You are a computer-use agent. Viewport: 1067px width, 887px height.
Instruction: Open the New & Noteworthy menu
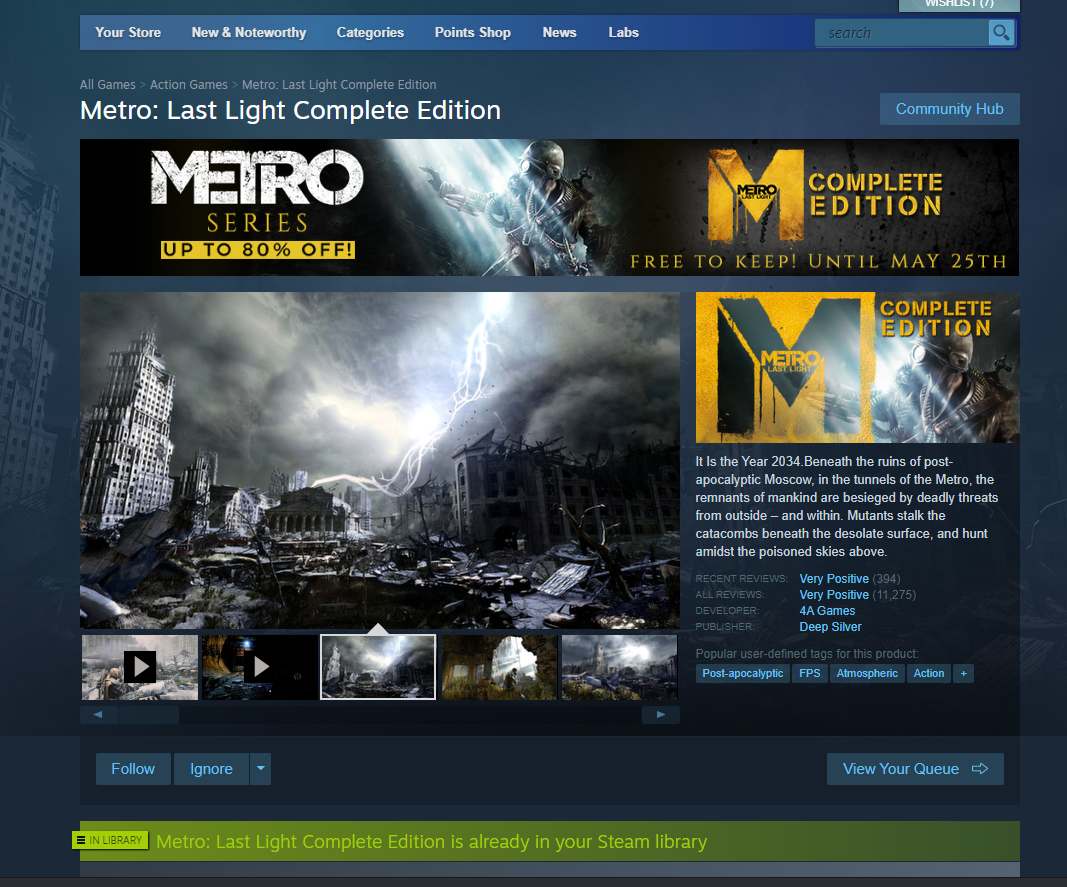coord(249,32)
